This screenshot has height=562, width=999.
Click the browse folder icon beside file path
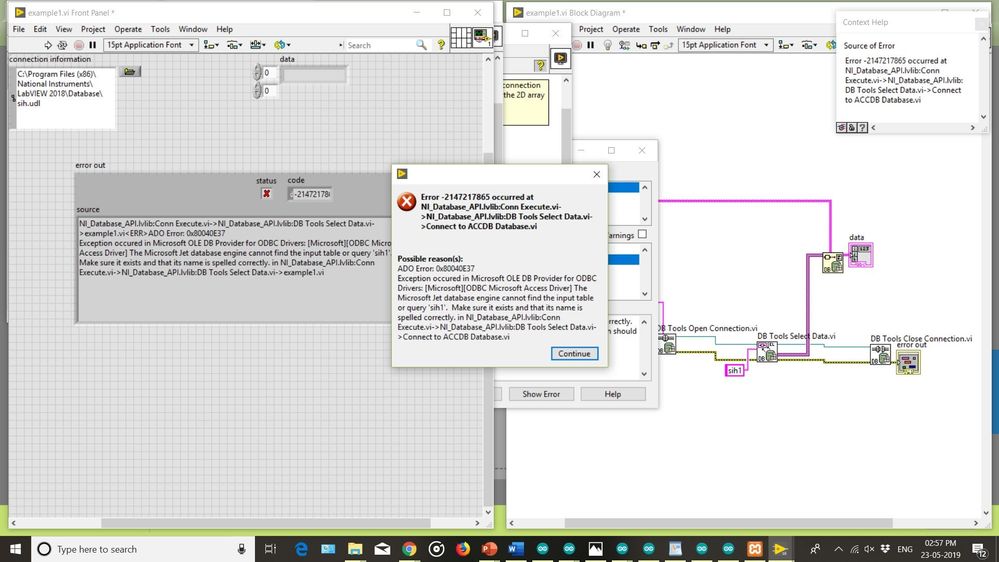pyautogui.click(x=130, y=72)
